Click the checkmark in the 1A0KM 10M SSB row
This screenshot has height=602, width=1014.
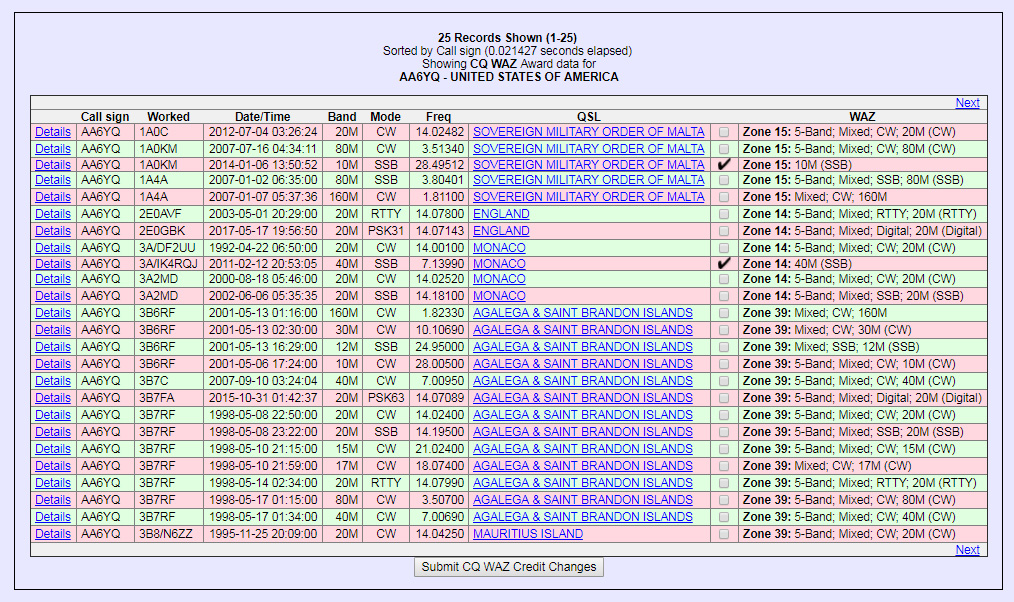(x=724, y=164)
